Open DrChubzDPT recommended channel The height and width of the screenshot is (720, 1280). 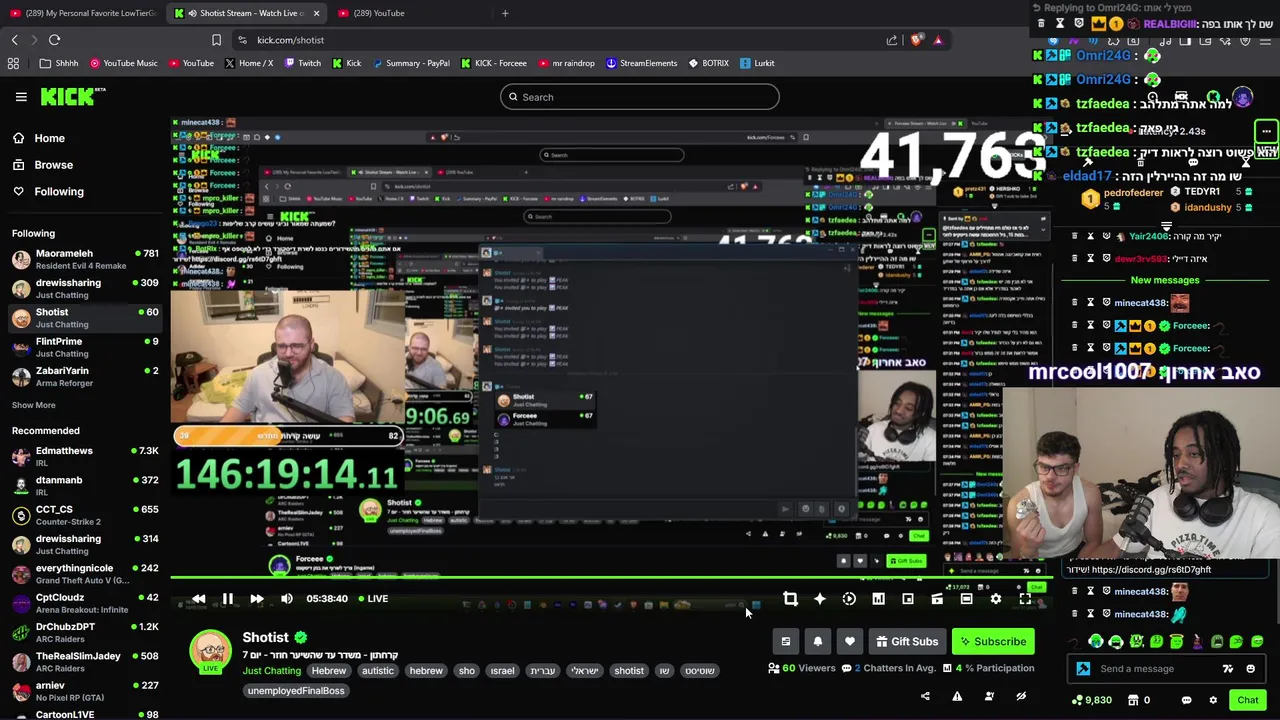tap(85, 632)
